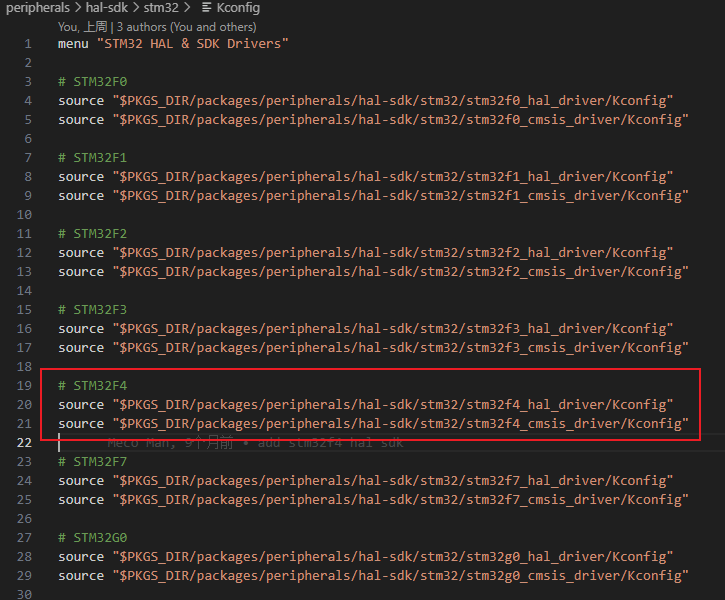Click the '# STM32F7' comment line

pos(92,462)
